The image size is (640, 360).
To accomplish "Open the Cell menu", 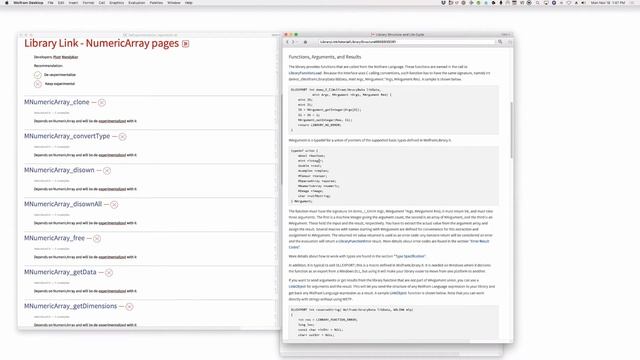I will 102,2.
